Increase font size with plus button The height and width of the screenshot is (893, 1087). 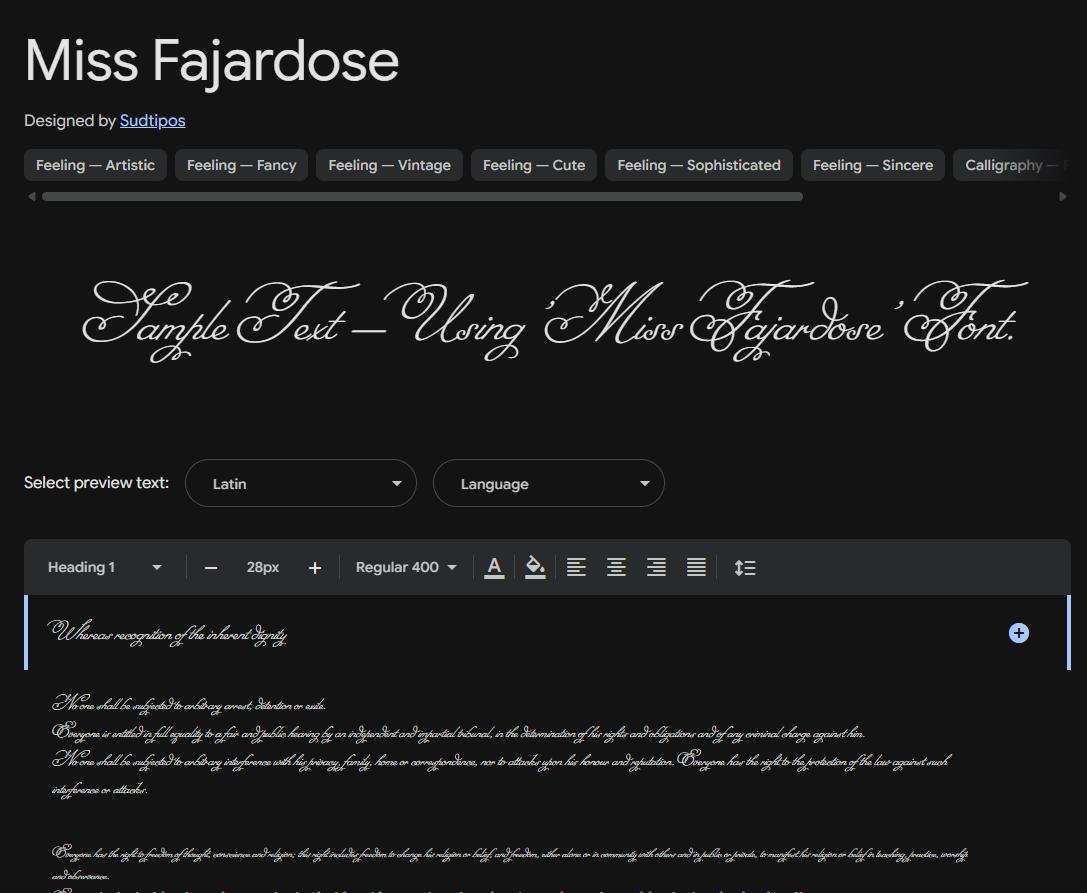[x=315, y=568]
